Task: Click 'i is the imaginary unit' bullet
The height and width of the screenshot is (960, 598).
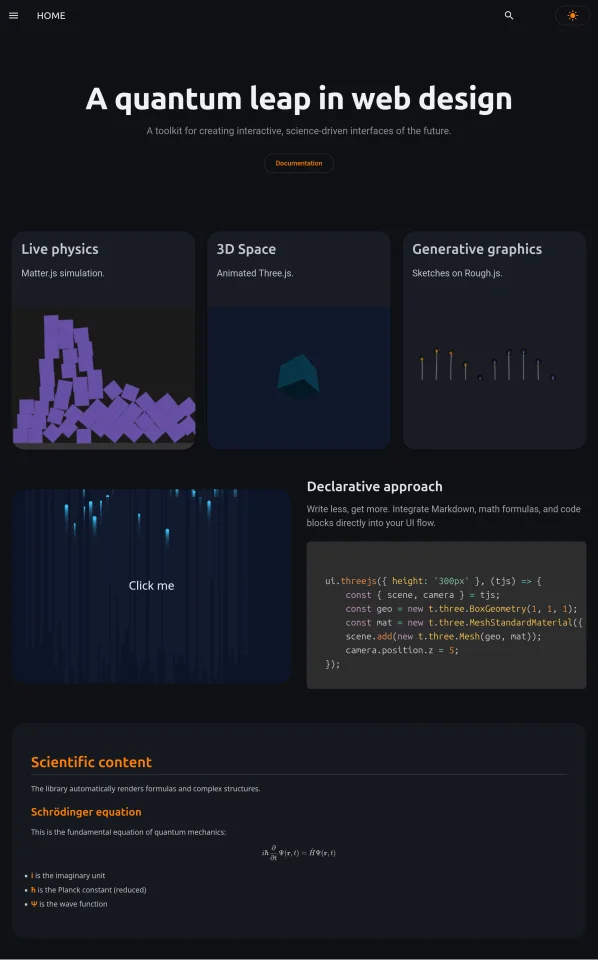Action: (x=68, y=876)
